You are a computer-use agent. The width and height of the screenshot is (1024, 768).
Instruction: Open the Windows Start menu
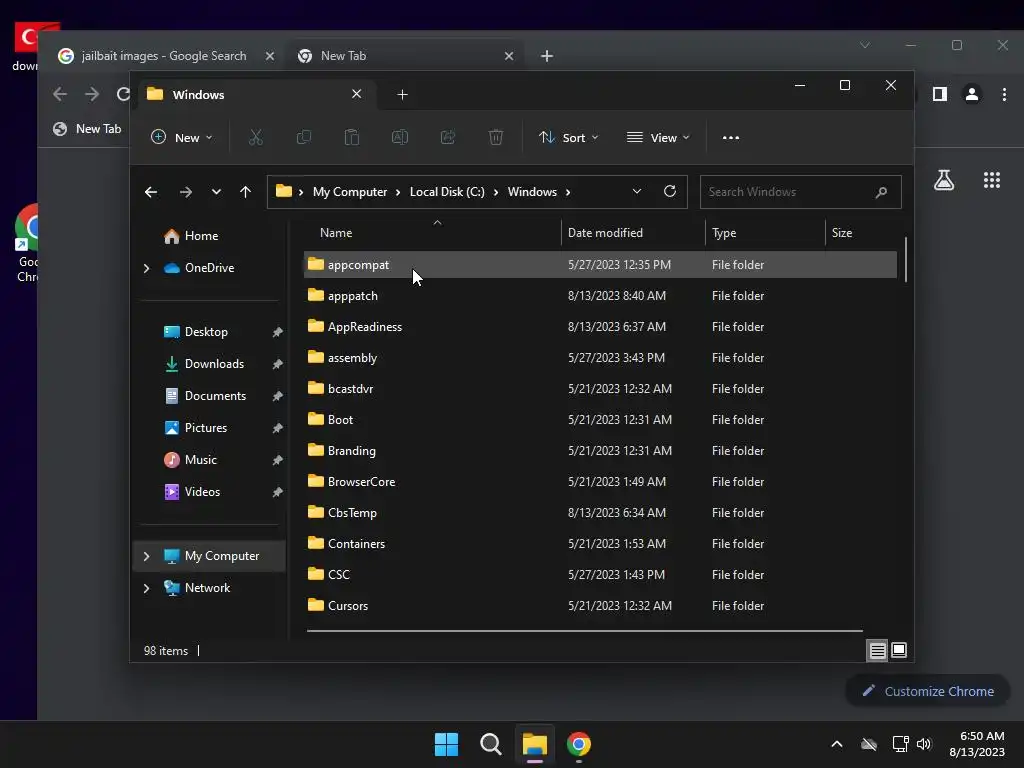point(447,744)
